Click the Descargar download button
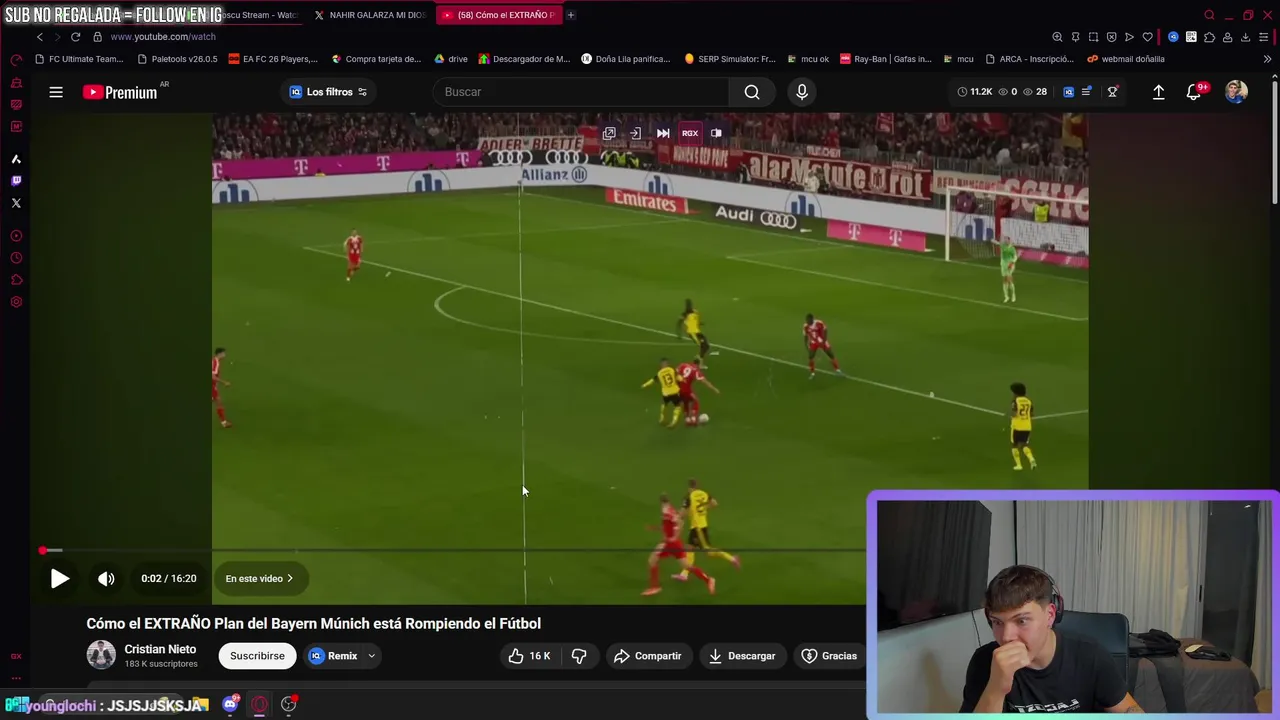The width and height of the screenshot is (1280, 720). click(x=742, y=656)
